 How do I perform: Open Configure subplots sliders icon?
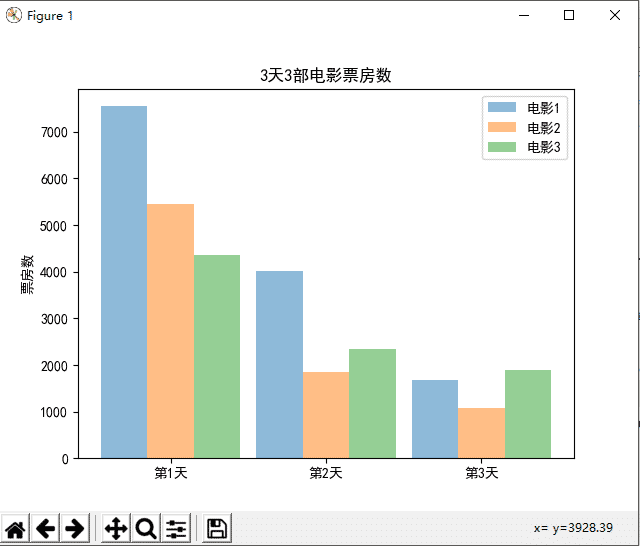tap(176, 528)
